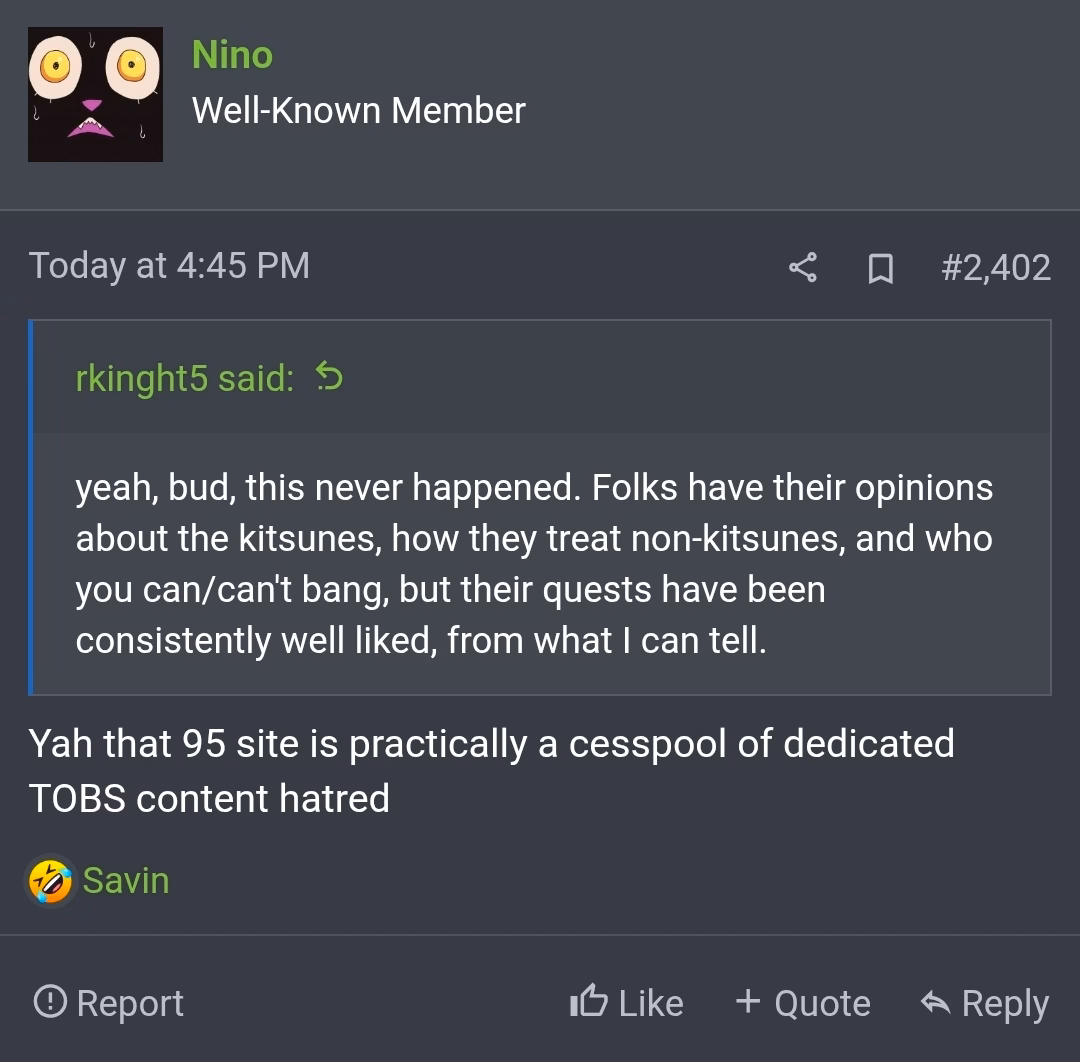Click the Well-Known Member user title
1080x1062 pixels.
pos(358,110)
